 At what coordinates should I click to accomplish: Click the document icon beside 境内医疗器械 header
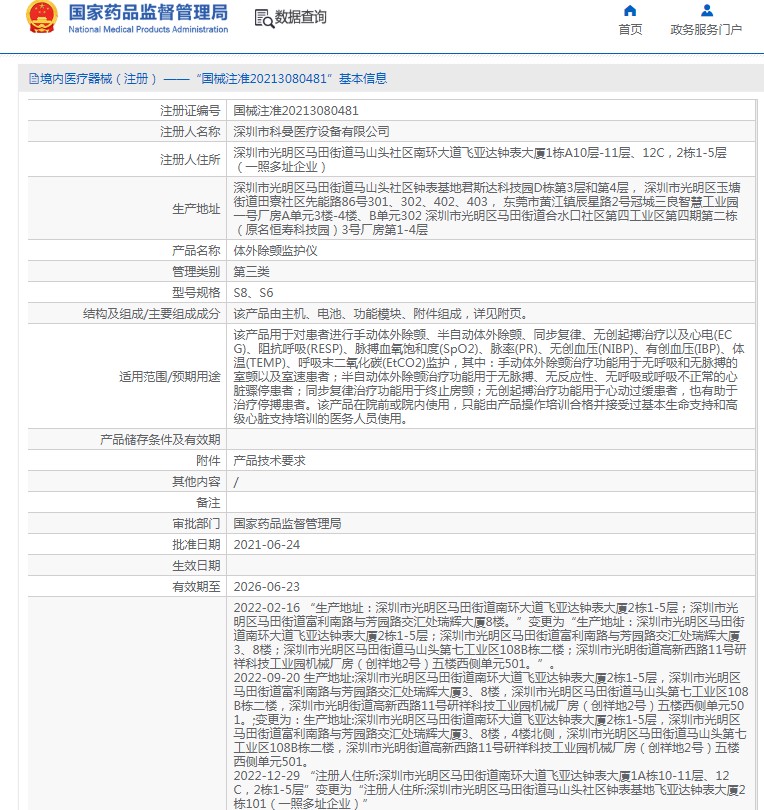click(33, 78)
